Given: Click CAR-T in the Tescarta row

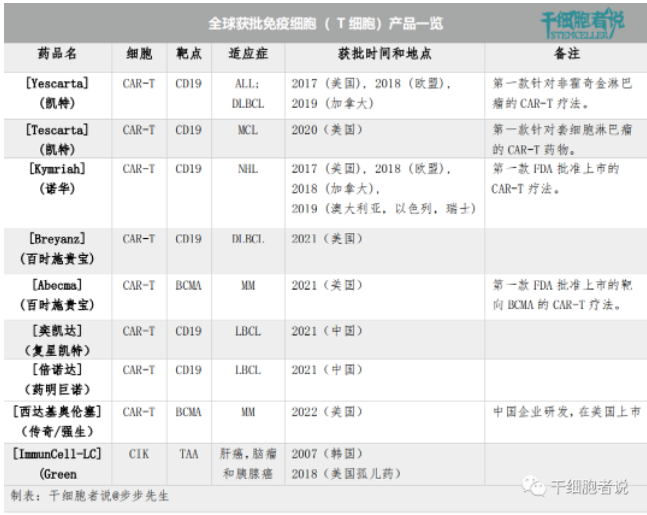Looking at the screenshot, I should coord(139,130).
